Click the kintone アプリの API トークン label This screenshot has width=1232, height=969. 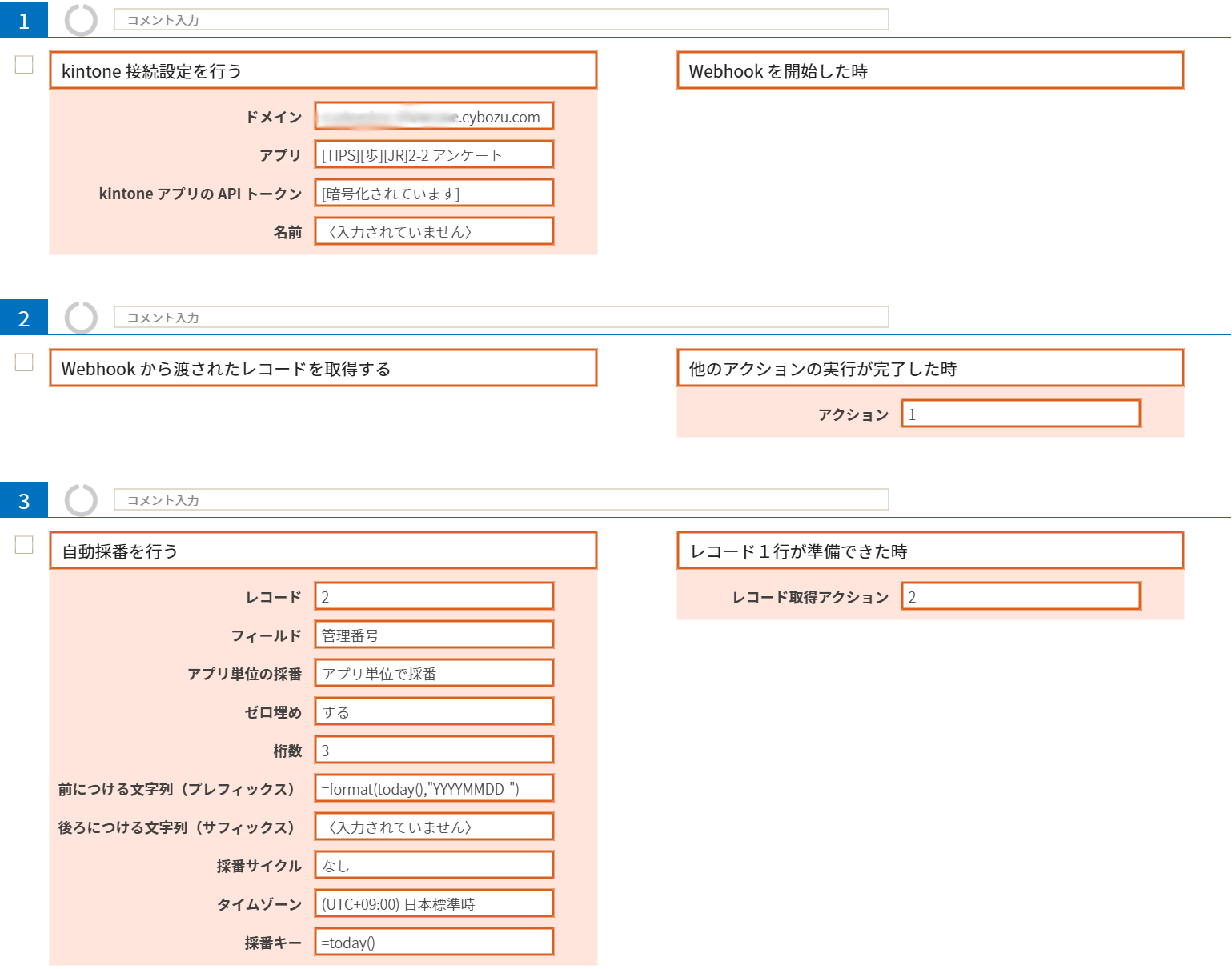[200, 194]
